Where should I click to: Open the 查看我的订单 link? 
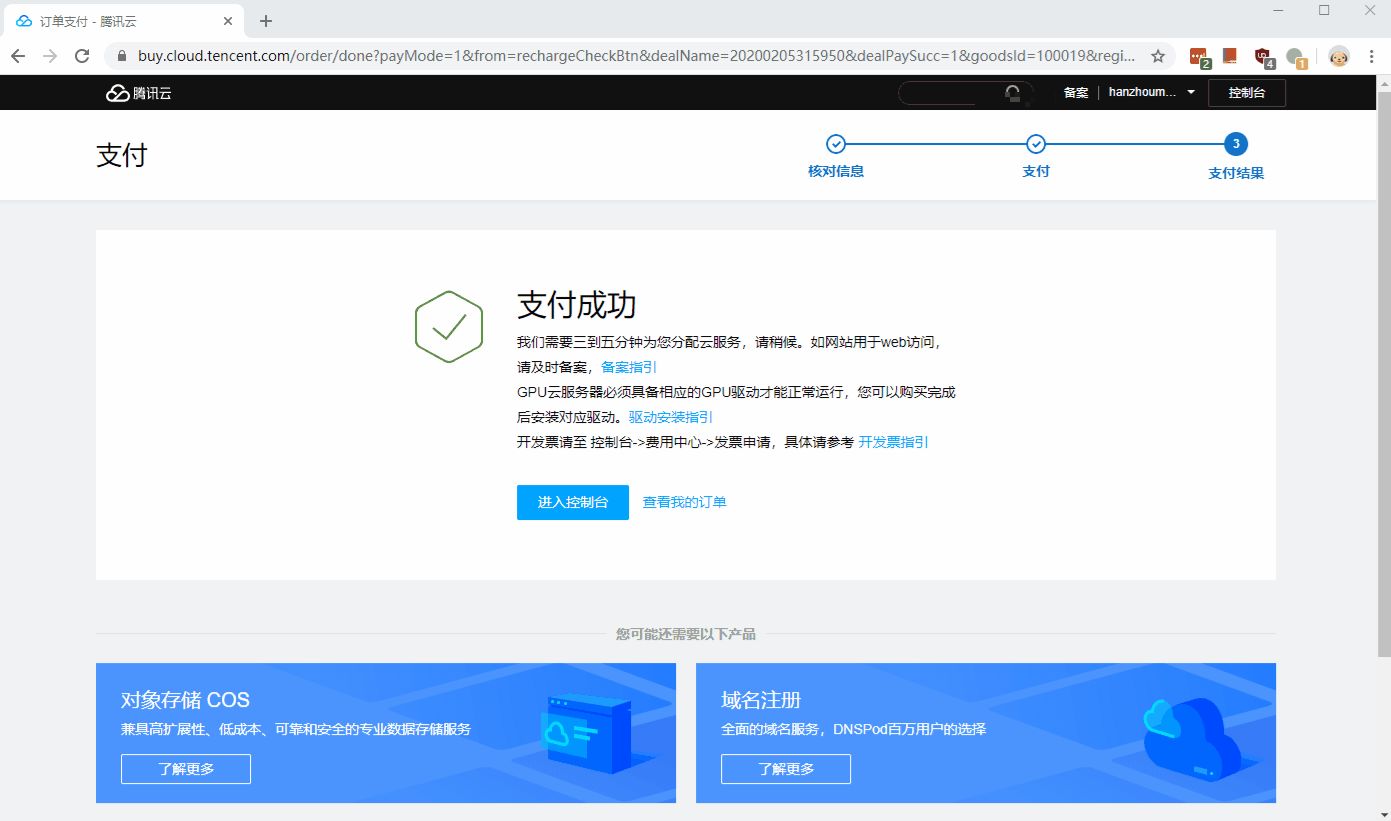click(684, 502)
